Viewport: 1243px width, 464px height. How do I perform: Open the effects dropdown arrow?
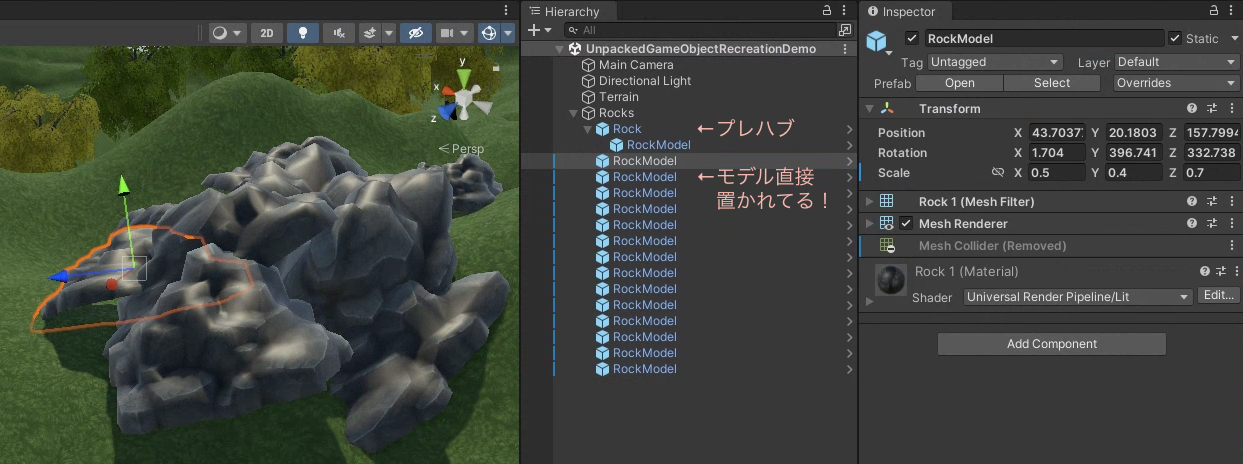pos(389,33)
